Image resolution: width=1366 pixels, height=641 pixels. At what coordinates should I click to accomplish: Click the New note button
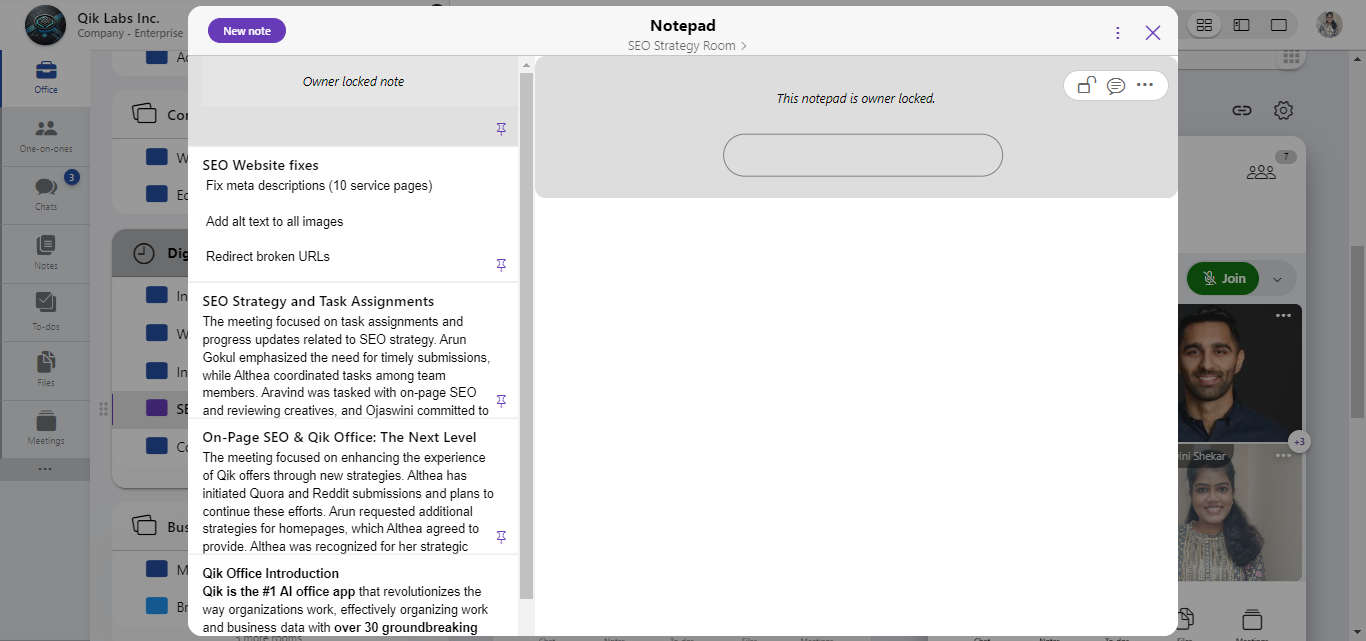[x=247, y=31]
